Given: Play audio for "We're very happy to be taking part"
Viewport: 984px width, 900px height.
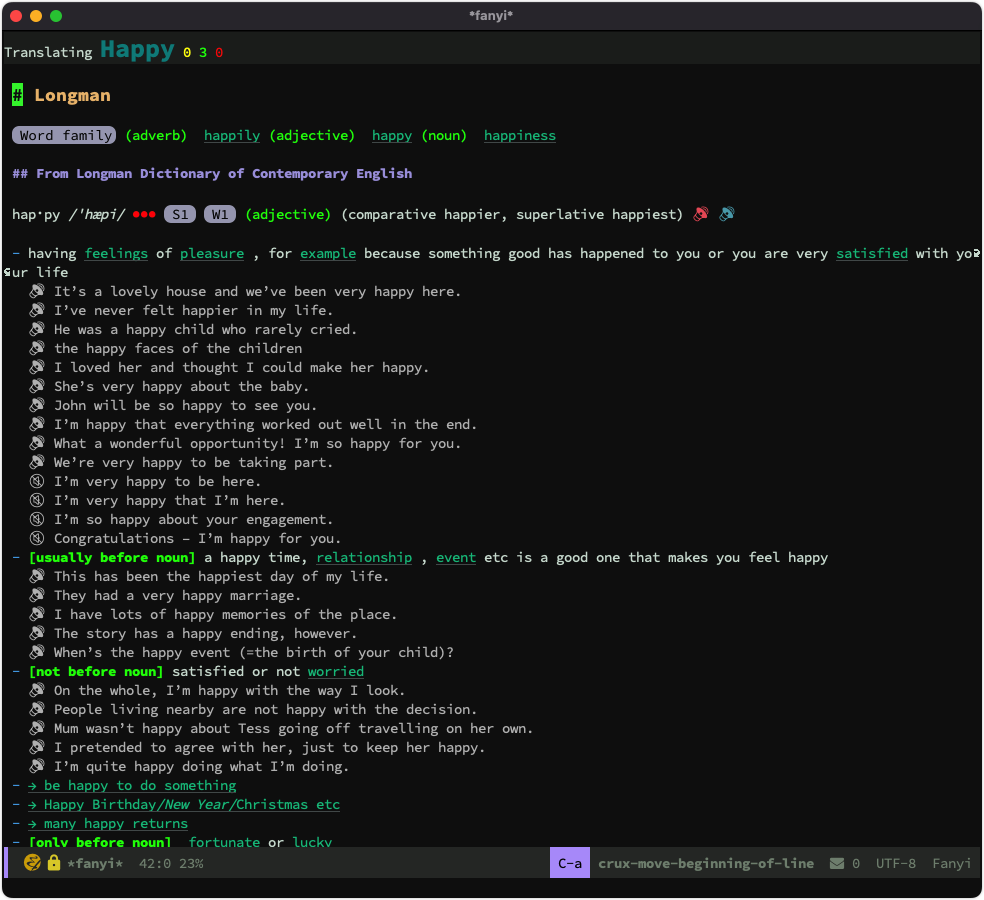Looking at the screenshot, I should [37, 462].
